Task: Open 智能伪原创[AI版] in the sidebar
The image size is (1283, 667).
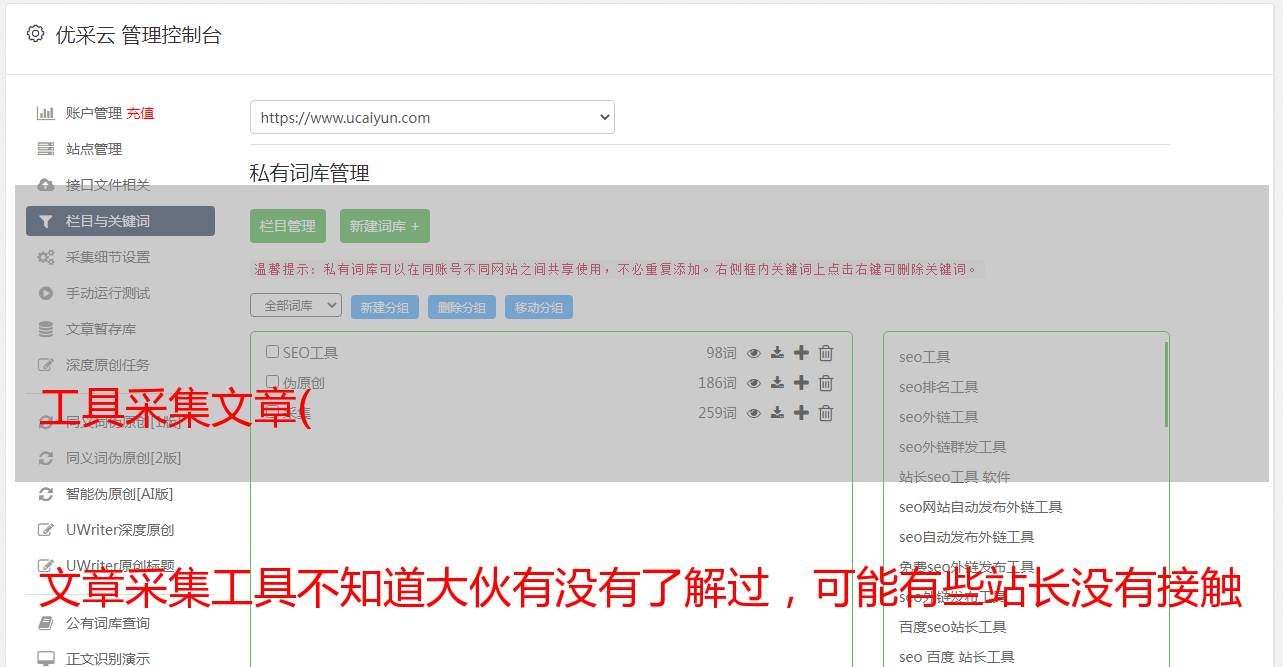Action: click(x=120, y=494)
